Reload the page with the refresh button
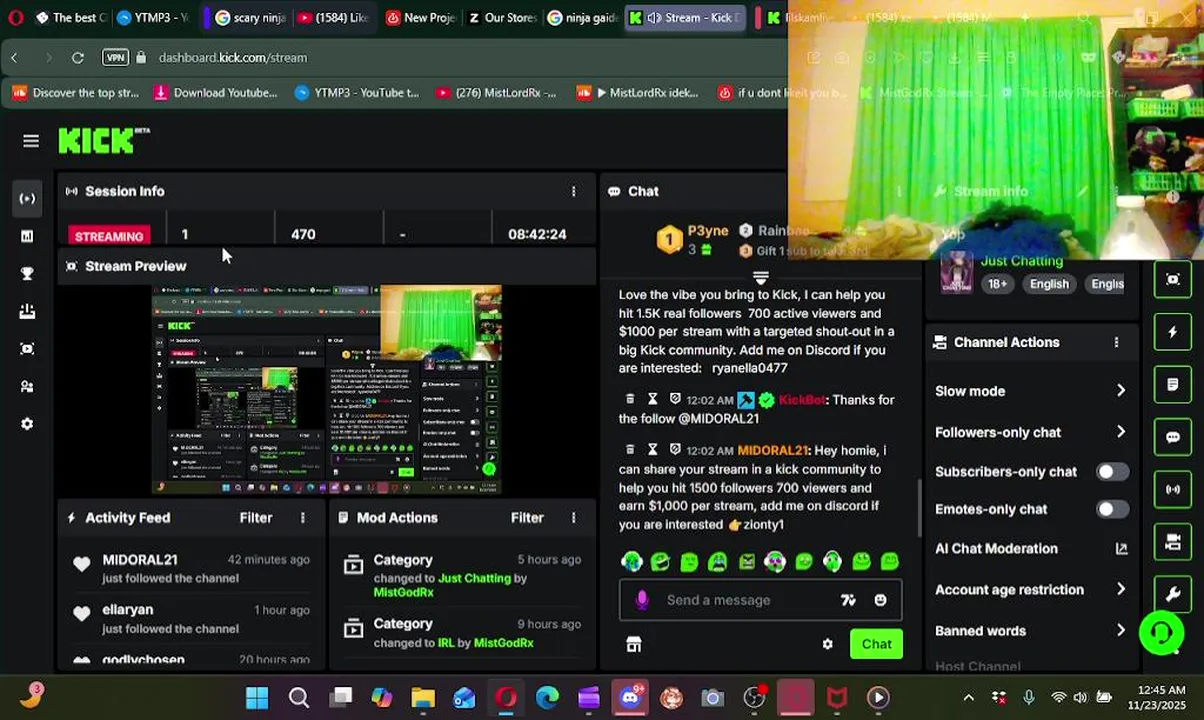Viewport: 1204px width, 720px height. coord(77,58)
